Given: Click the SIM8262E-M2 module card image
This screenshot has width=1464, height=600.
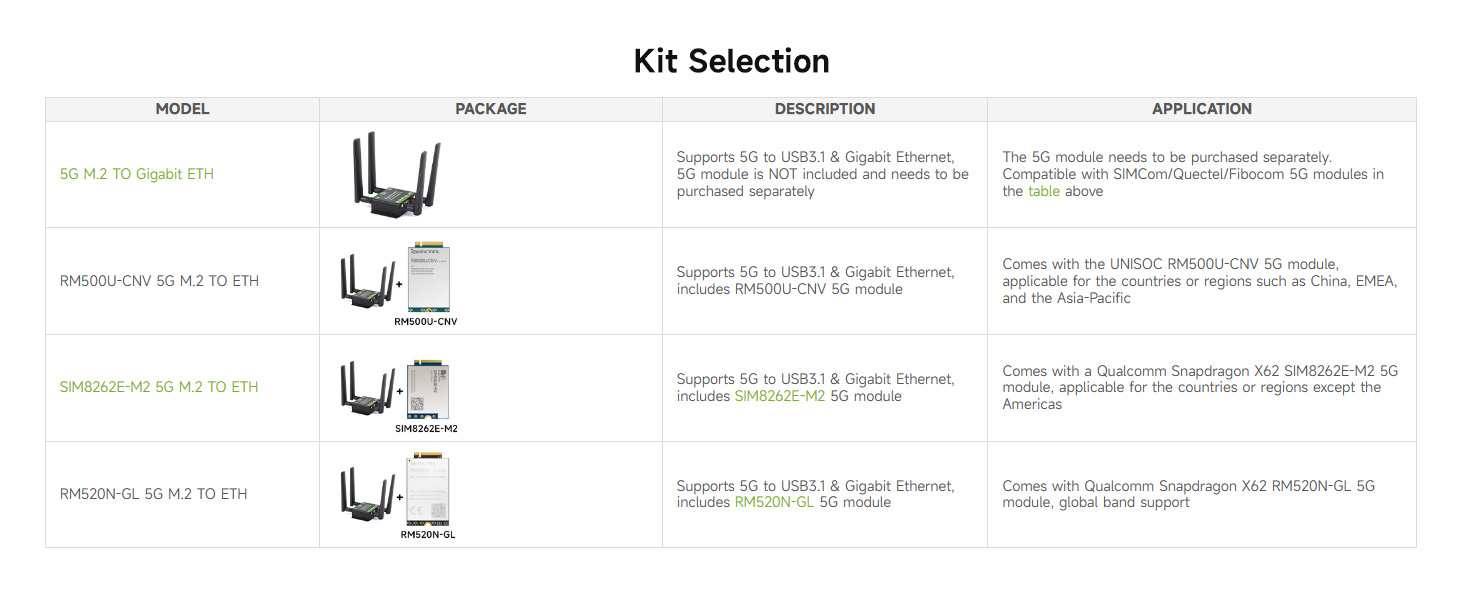Looking at the screenshot, I should [x=429, y=389].
